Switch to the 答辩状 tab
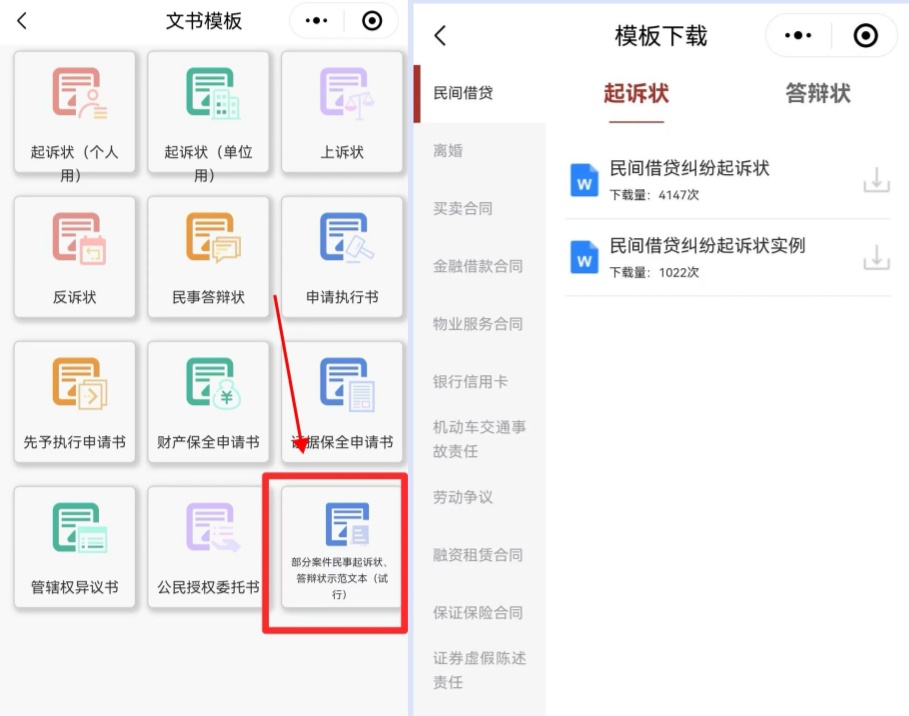This screenshot has height=716, width=909. tap(817, 92)
